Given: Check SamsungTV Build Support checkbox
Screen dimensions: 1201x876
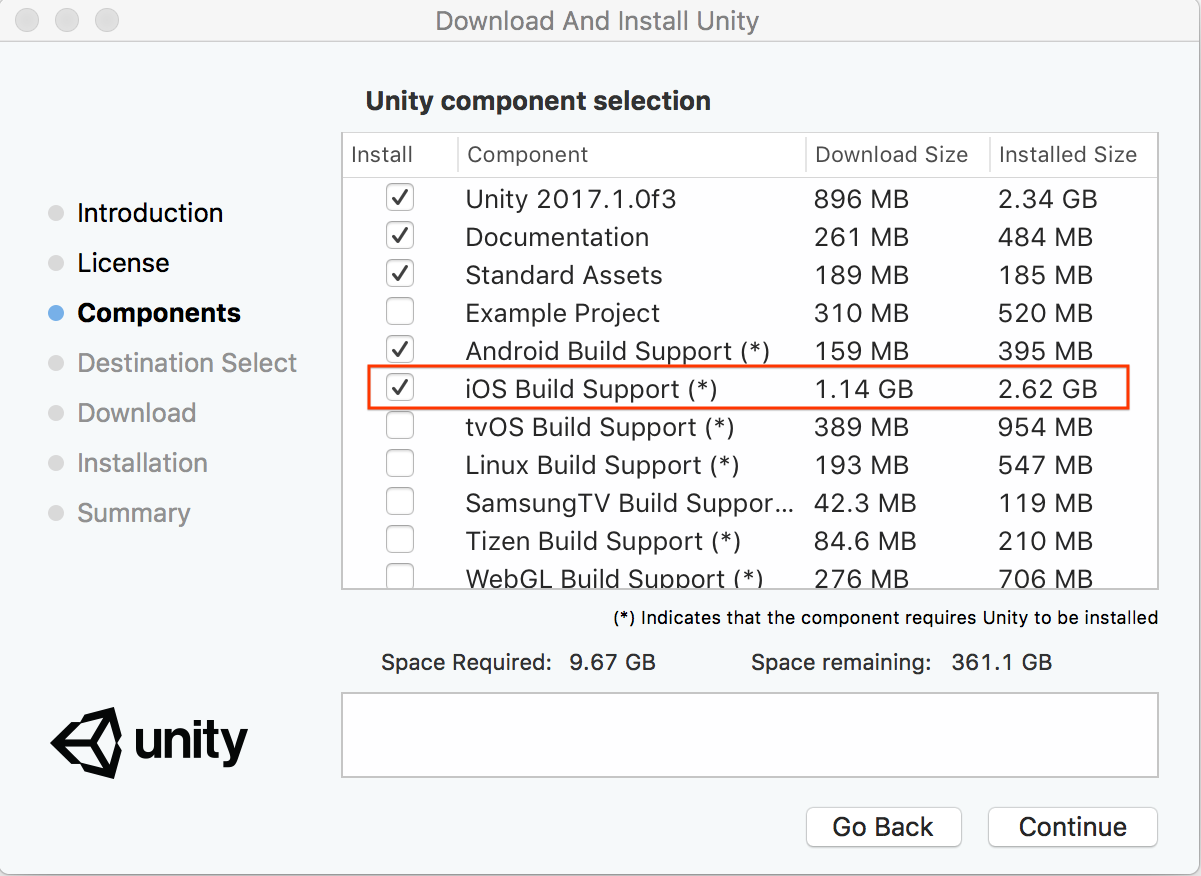Looking at the screenshot, I should [400, 502].
